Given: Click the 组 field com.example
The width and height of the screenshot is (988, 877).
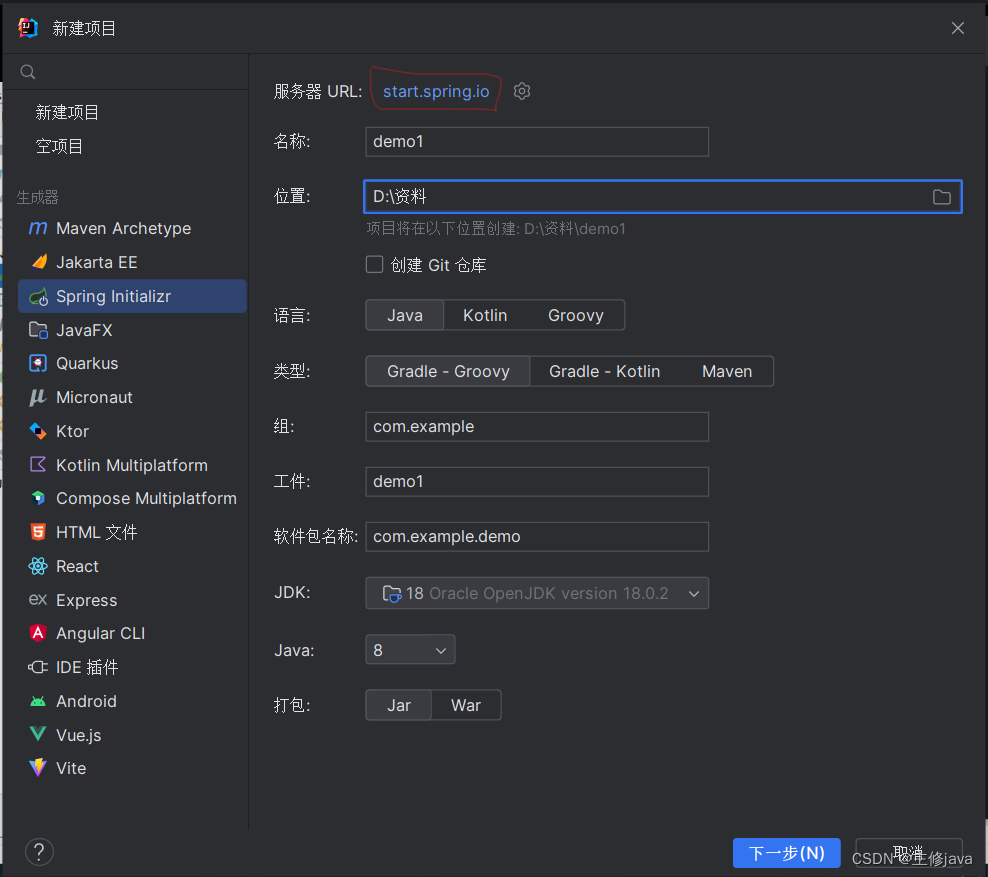Looking at the screenshot, I should click(x=537, y=427).
